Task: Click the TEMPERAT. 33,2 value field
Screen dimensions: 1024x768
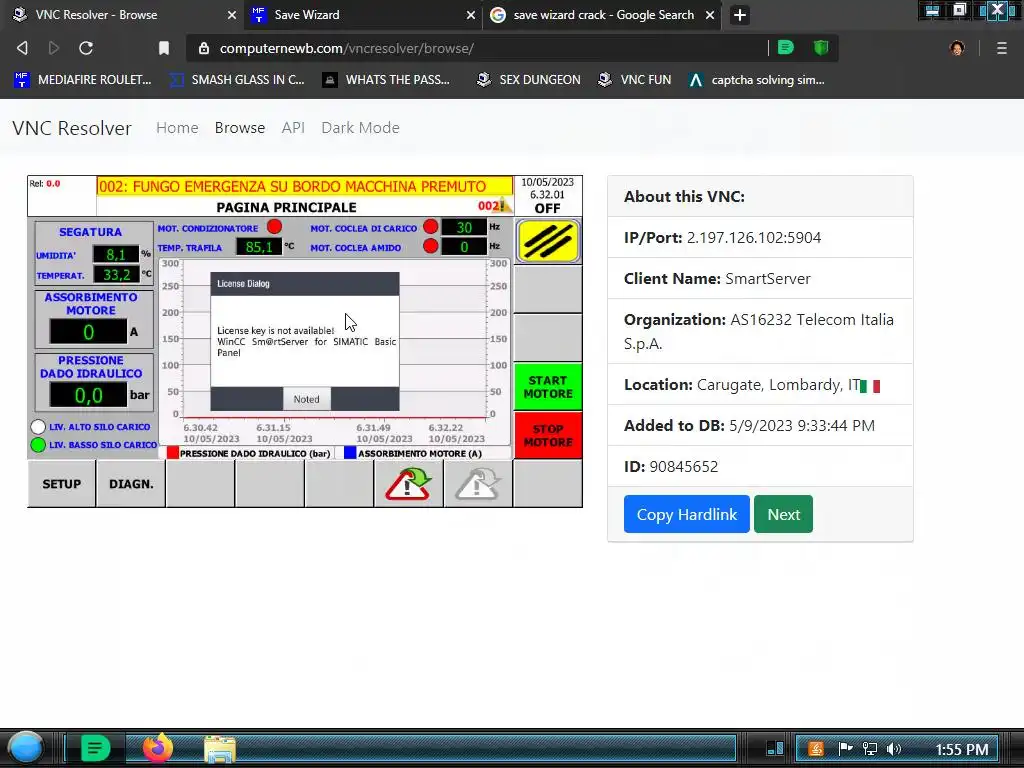Action: (116, 274)
